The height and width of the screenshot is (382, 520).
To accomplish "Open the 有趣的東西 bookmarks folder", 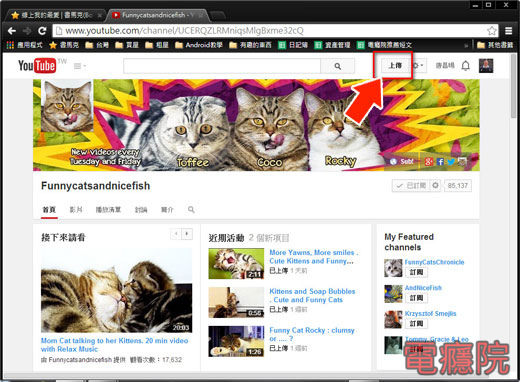I will click(250, 45).
